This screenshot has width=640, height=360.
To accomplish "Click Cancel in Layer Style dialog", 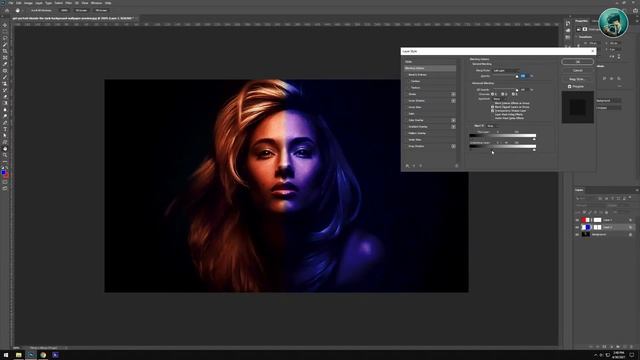I will tap(578, 71).
